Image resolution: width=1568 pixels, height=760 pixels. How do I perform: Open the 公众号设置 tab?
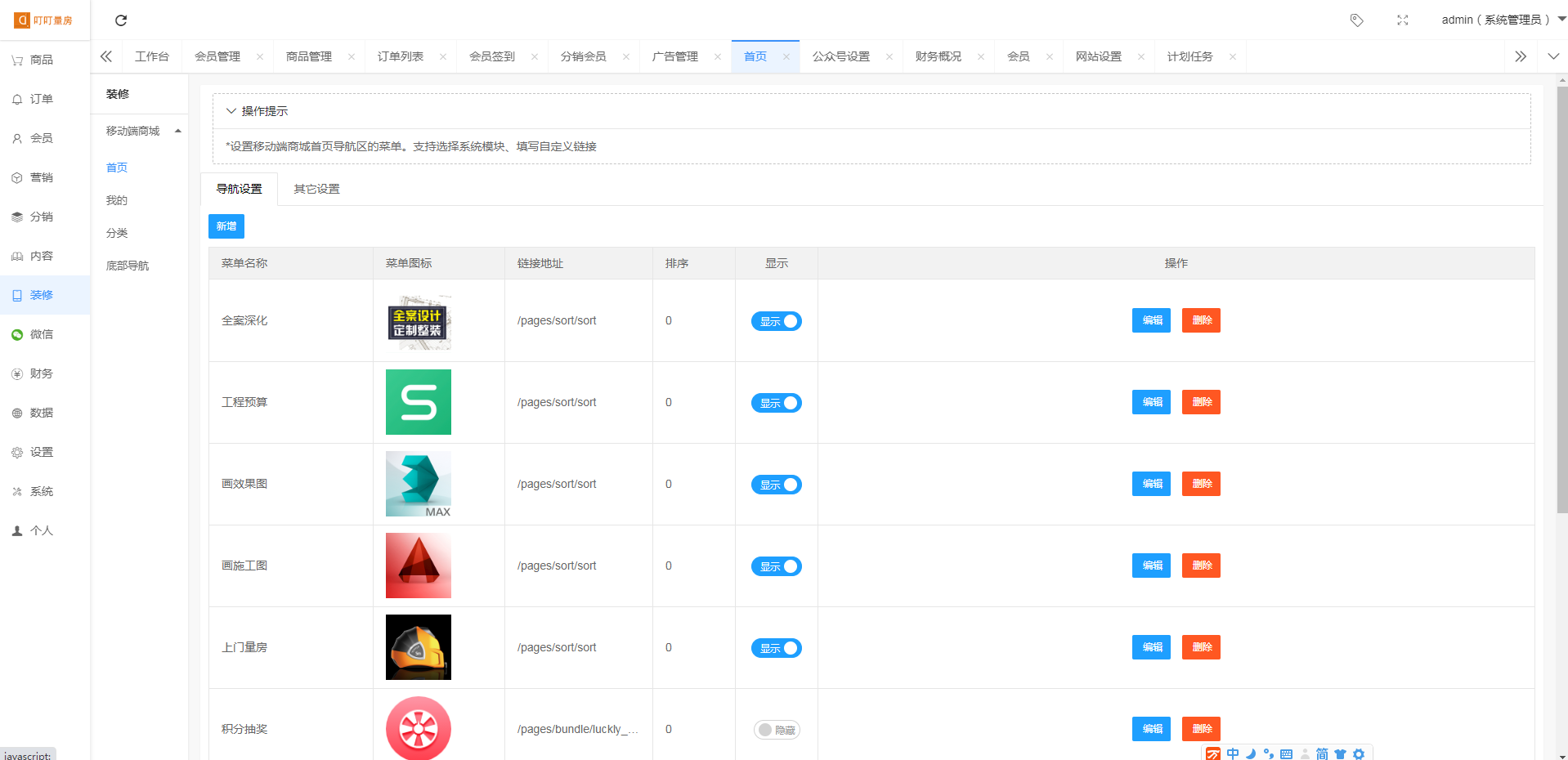841,56
